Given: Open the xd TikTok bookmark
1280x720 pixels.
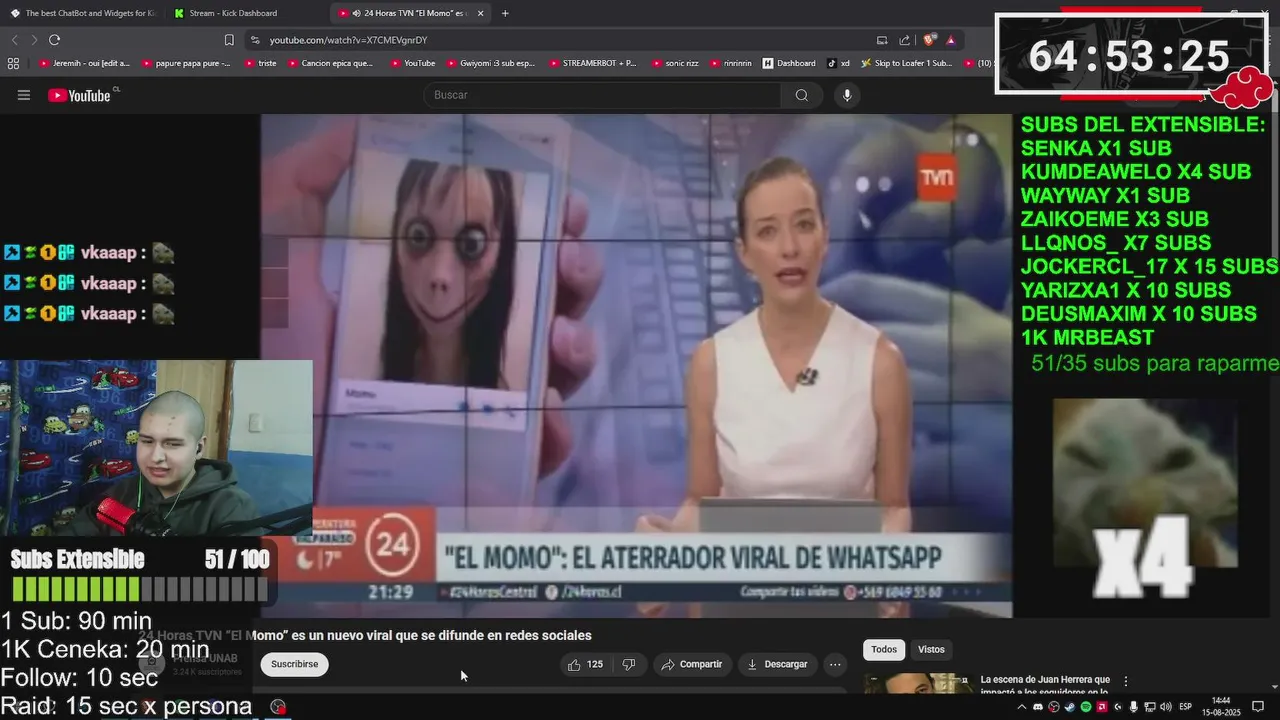Looking at the screenshot, I should pyautogui.click(x=838, y=63).
